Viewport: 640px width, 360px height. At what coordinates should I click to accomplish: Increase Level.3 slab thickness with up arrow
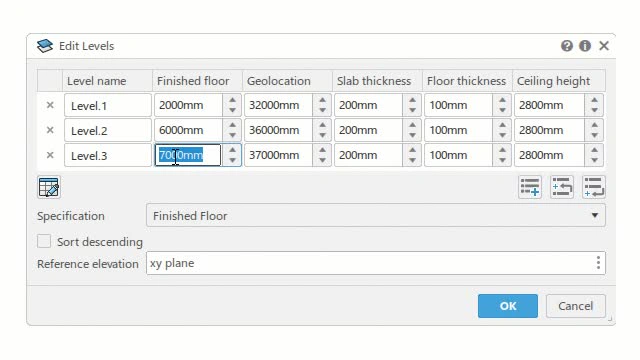pyautogui.click(x=412, y=150)
